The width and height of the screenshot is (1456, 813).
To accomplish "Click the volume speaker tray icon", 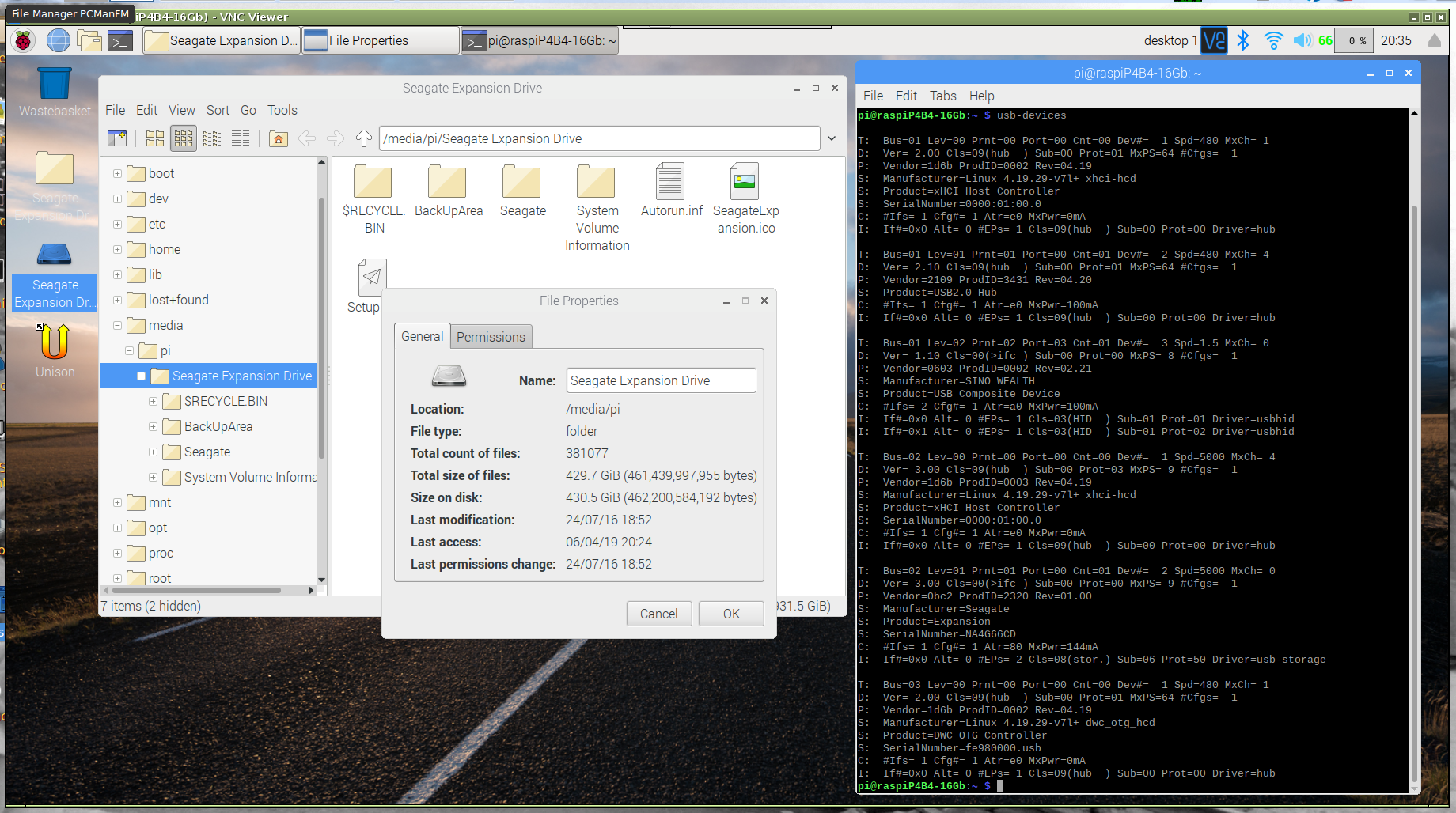I will (1302, 40).
